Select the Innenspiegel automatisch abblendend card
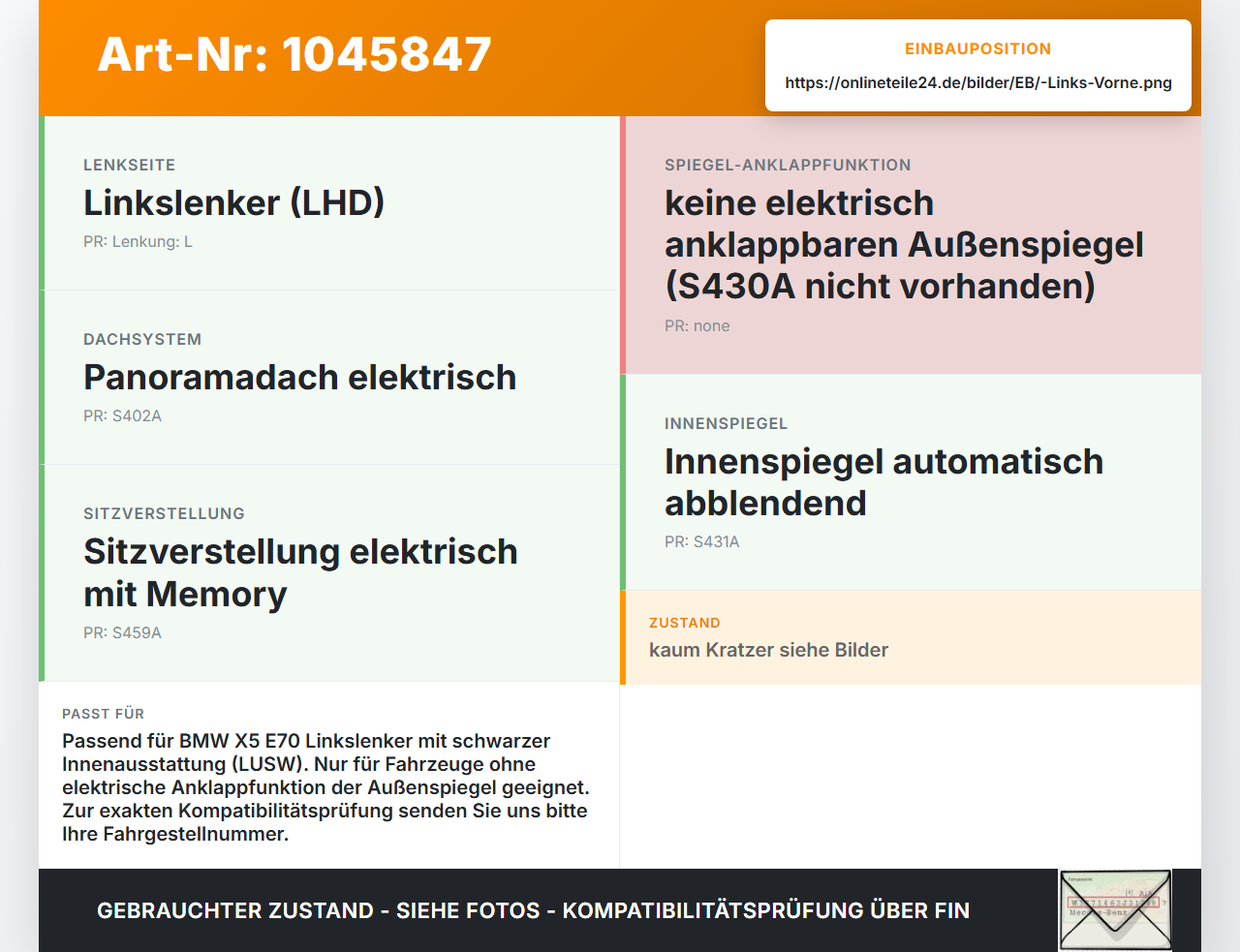Screen dimensions: 1240x952 pyautogui.click(x=911, y=482)
